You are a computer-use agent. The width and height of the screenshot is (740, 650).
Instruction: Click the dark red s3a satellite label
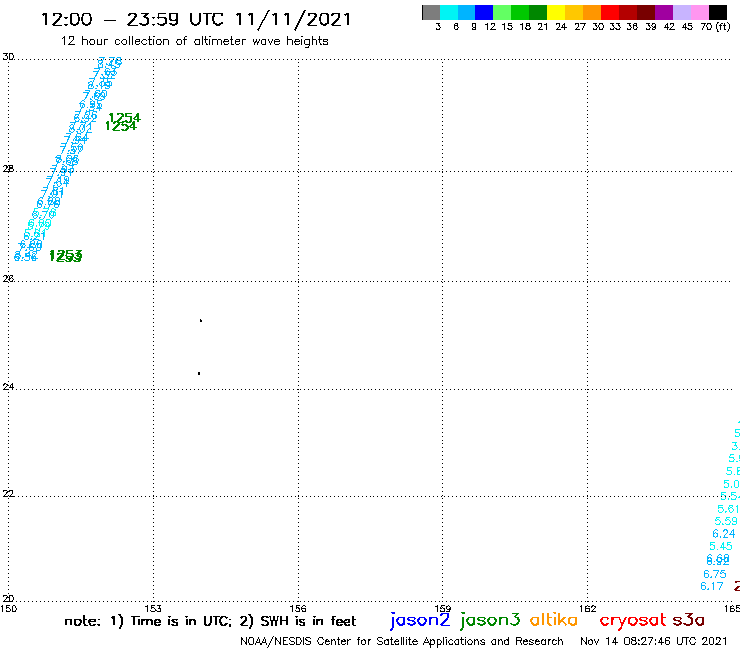(688, 620)
